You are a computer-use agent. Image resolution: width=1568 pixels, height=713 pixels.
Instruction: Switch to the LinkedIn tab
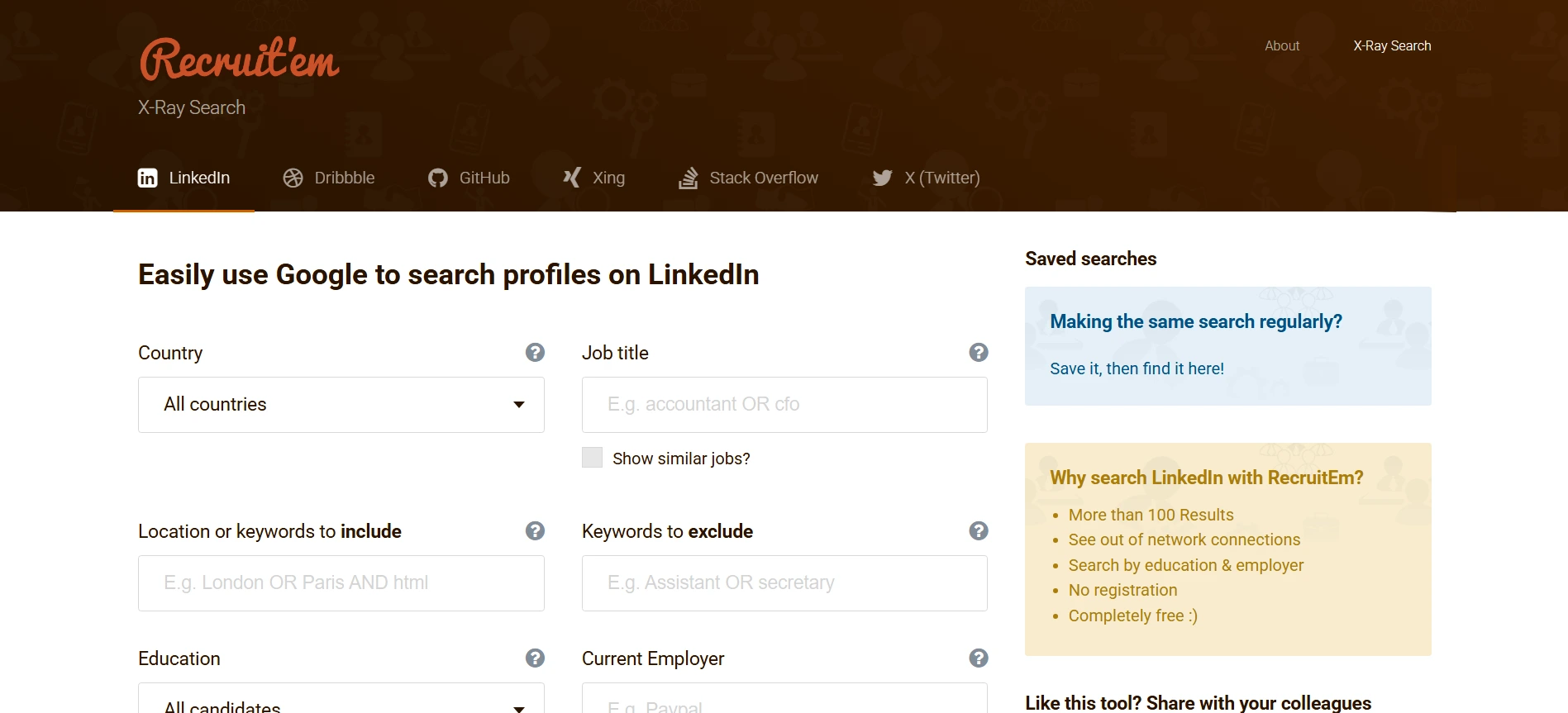(x=183, y=178)
